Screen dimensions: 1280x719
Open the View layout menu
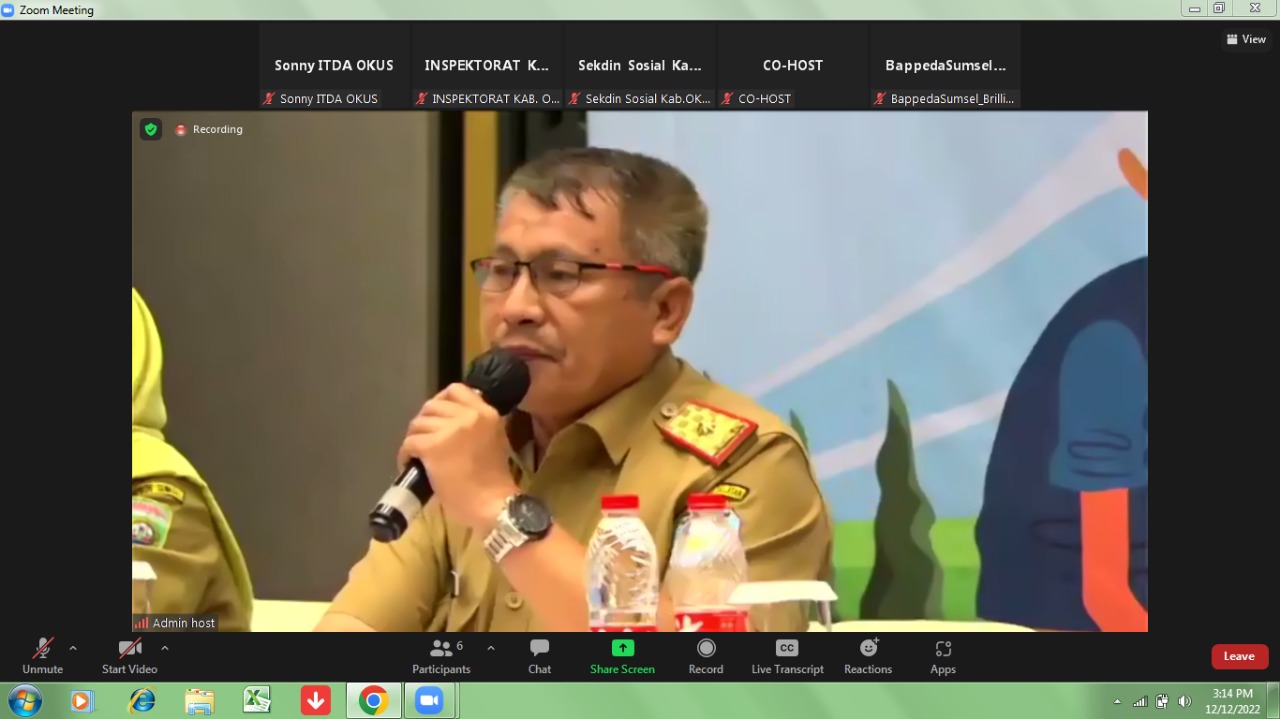point(1246,39)
